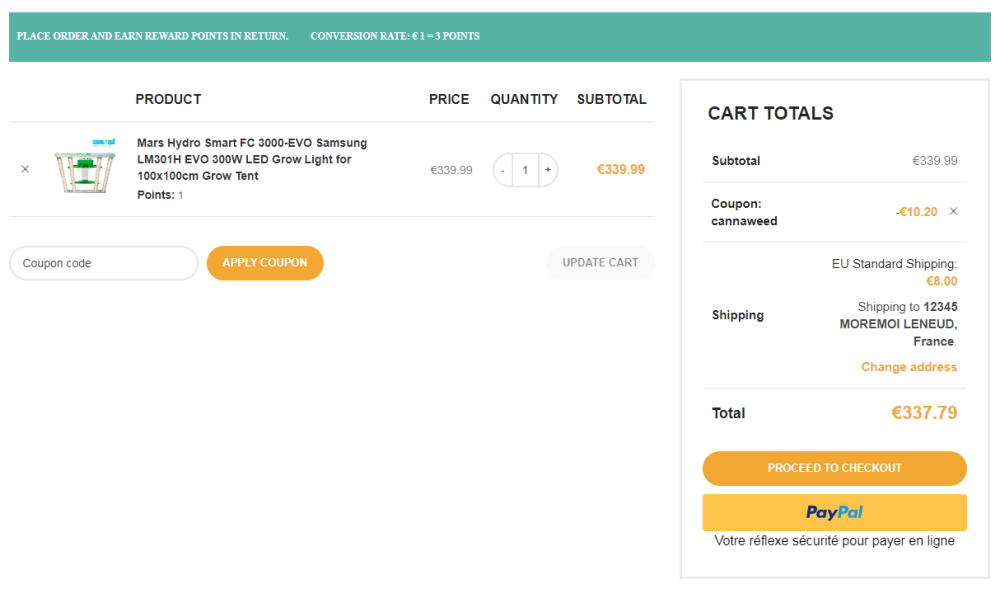Open the Mars Hydro Smart FC 3000-EVO product link
Image resolution: width=1000 pixels, height=603 pixels.
click(252, 159)
